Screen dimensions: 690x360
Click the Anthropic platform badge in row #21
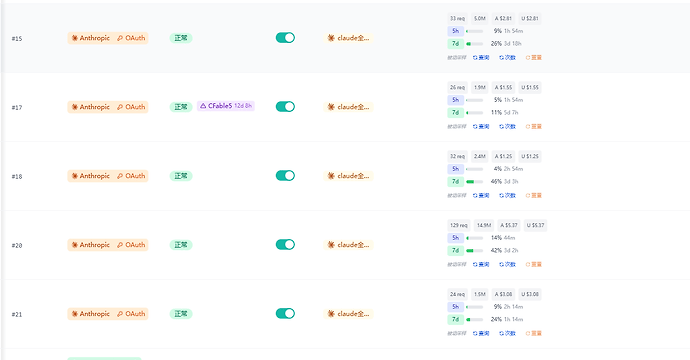pyautogui.click(x=91, y=314)
